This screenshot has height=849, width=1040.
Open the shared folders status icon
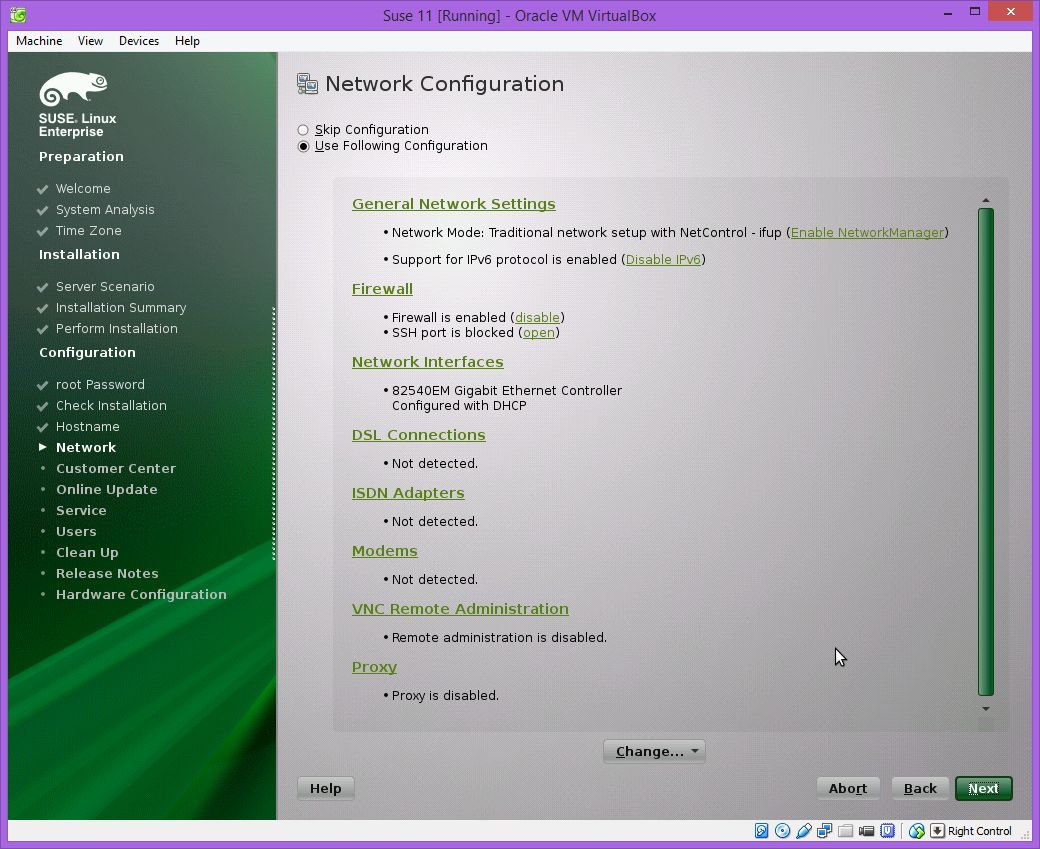point(845,830)
